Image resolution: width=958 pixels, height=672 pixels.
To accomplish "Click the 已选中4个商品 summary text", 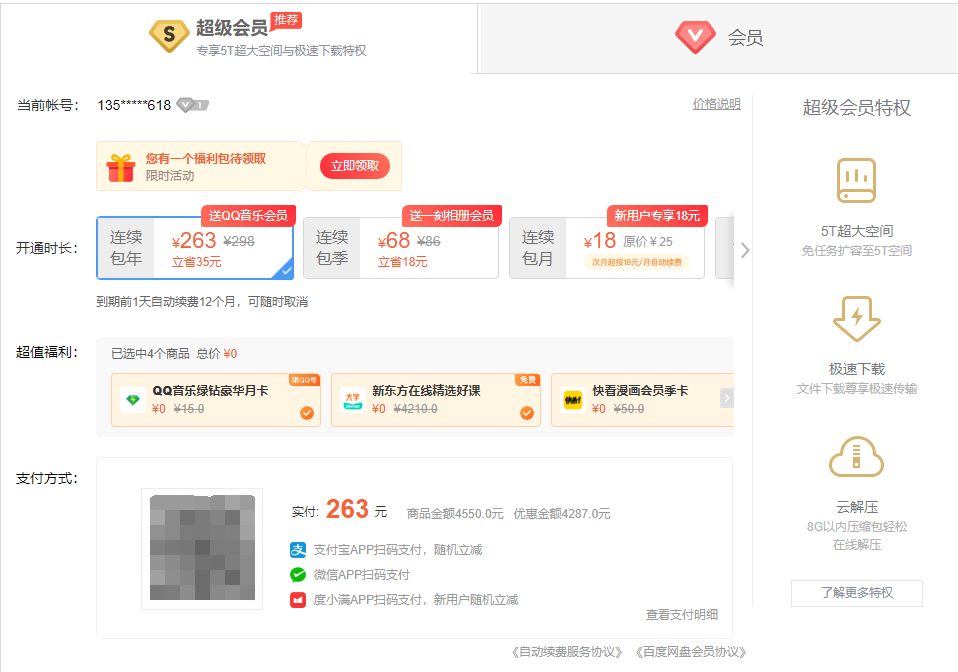I will pyautogui.click(x=150, y=354).
